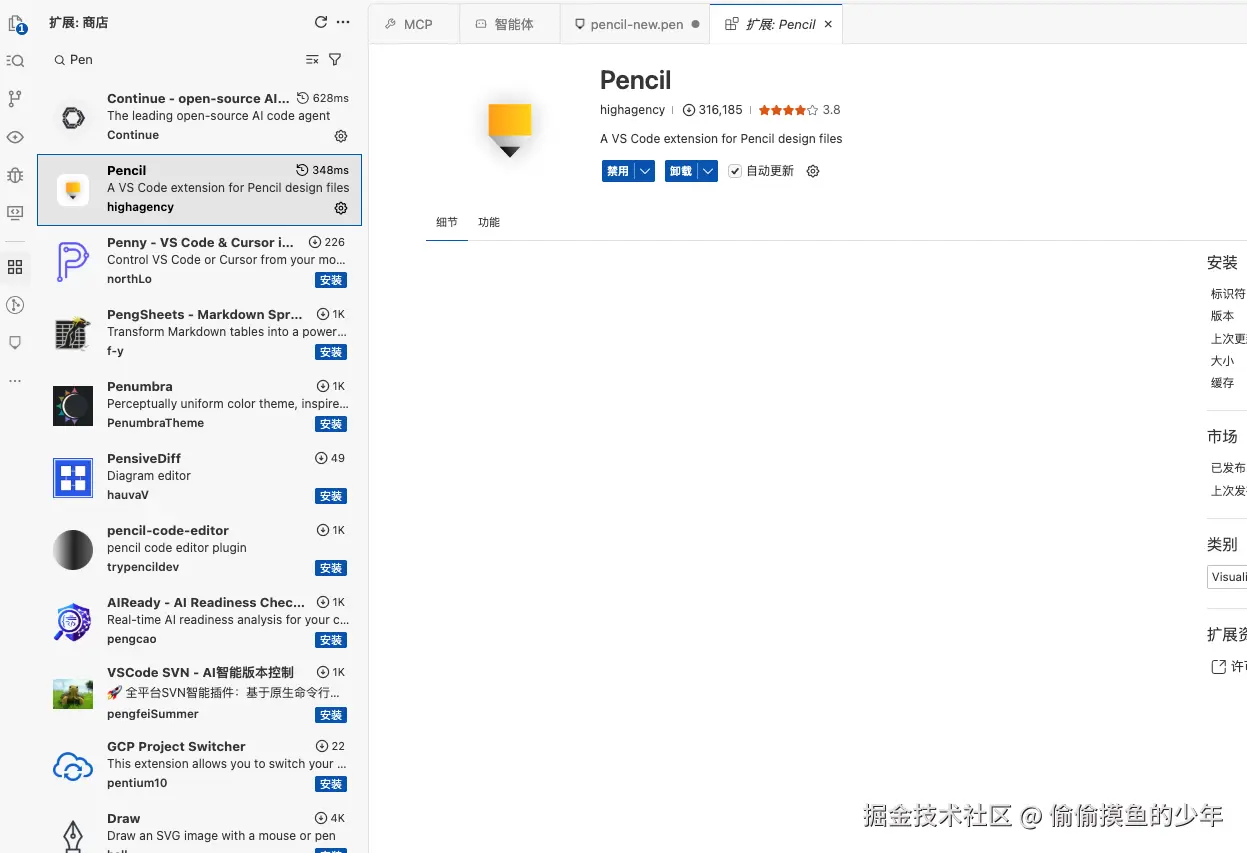Viewport: 1247px width, 853px height.
Task: Toggle the 自动更新 checkbox
Action: [735, 171]
